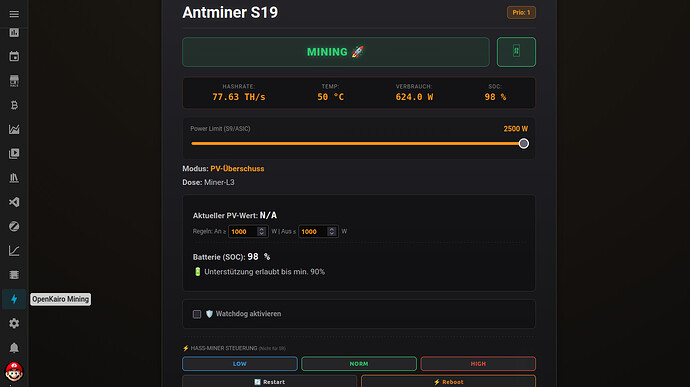
Task: Open the calendar panel in sidebar
Action: coord(14,56)
